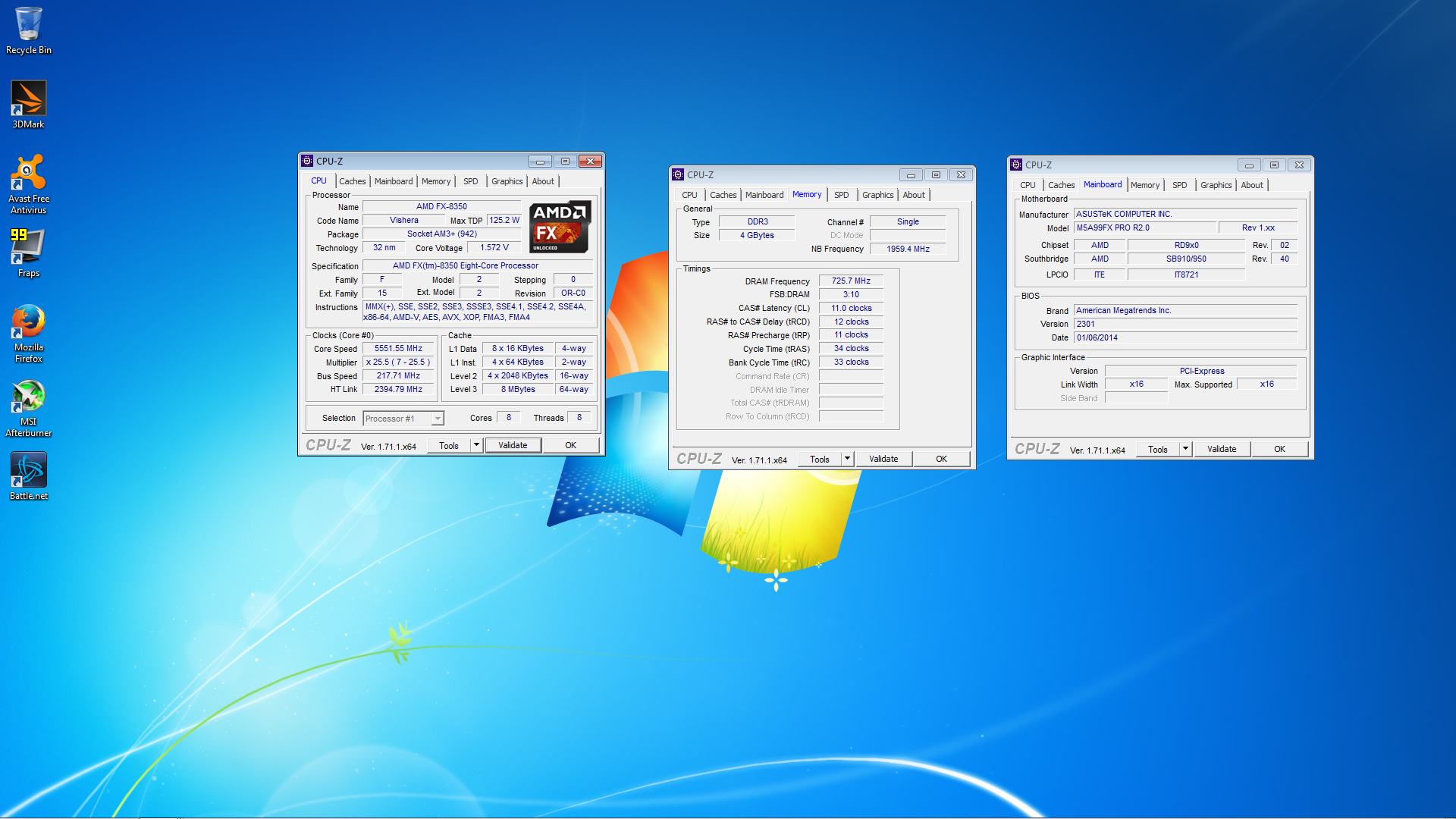Screen dimensions: 1456x819
Task: Click Tools button in left CPU-Z window
Action: 449,445
